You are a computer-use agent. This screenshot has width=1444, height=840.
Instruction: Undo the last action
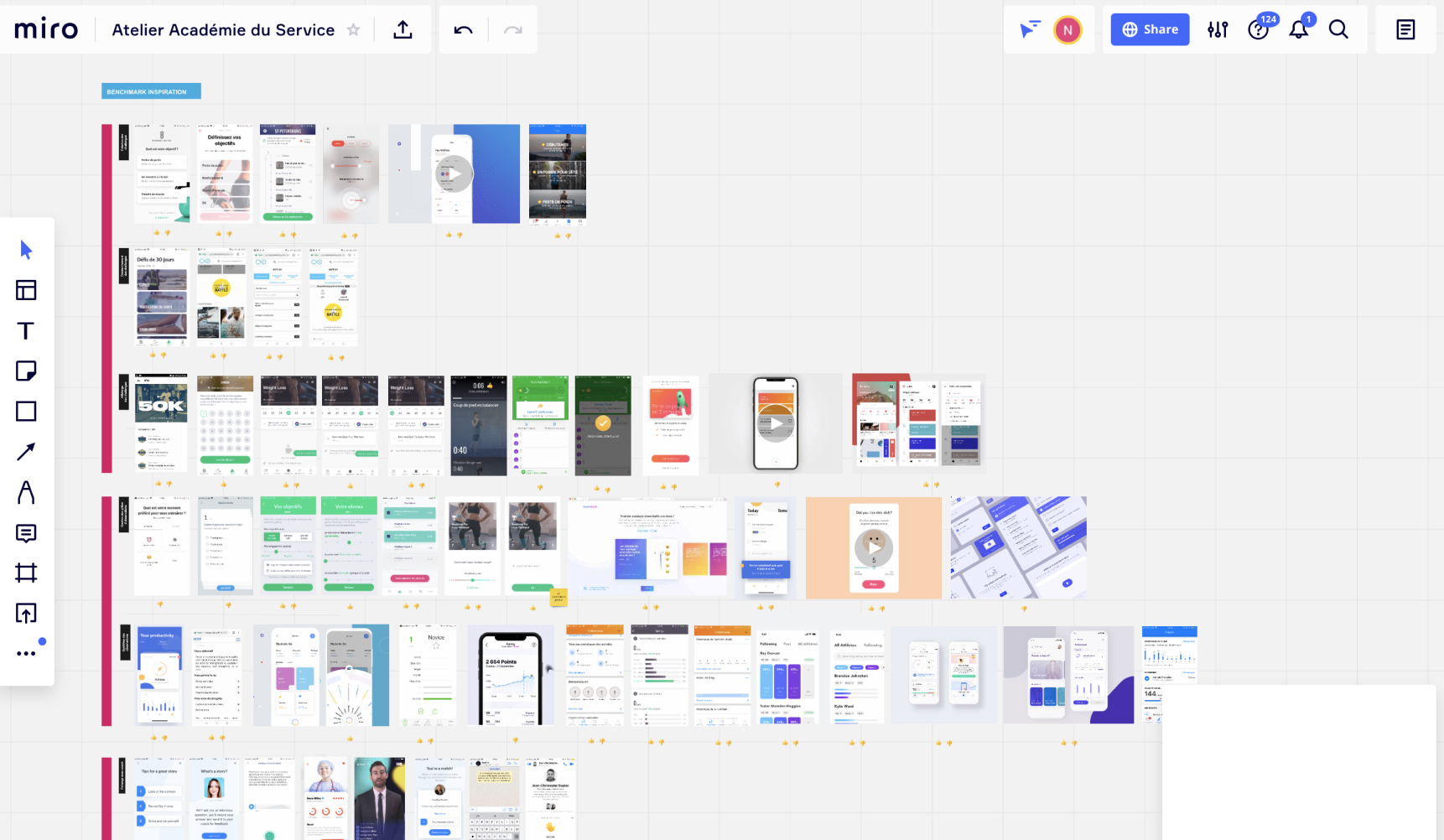point(463,30)
